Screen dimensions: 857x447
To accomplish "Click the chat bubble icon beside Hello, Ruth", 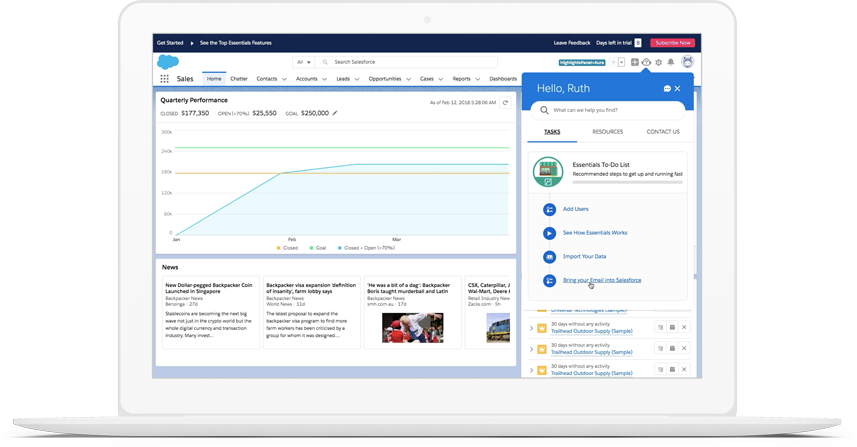I will click(x=667, y=89).
